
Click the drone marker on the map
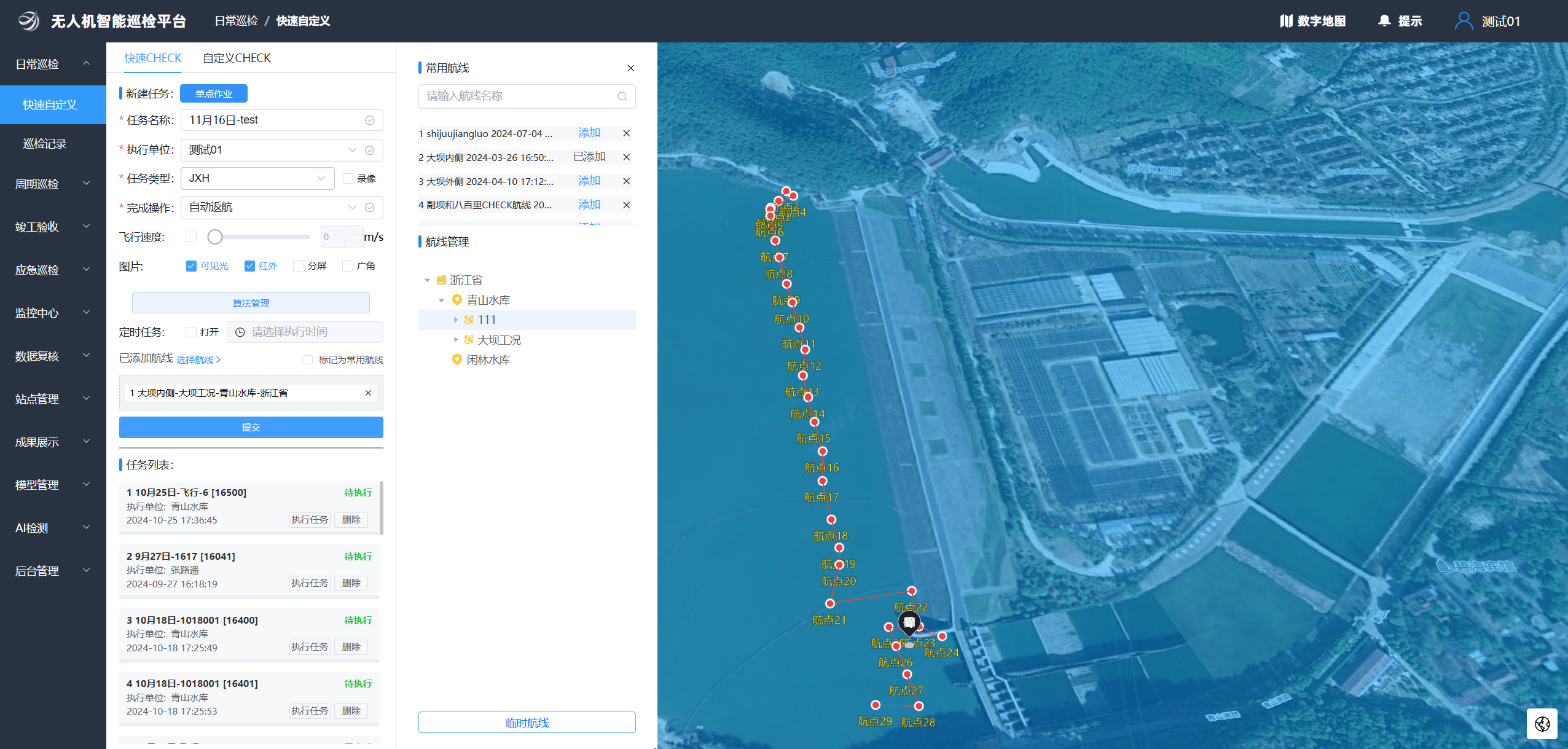909,624
